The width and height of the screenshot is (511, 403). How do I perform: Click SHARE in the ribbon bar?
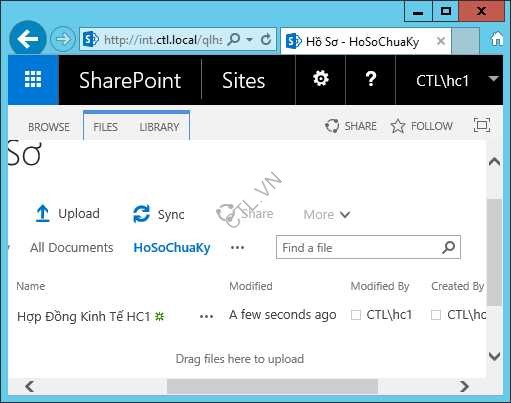click(x=351, y=126)
